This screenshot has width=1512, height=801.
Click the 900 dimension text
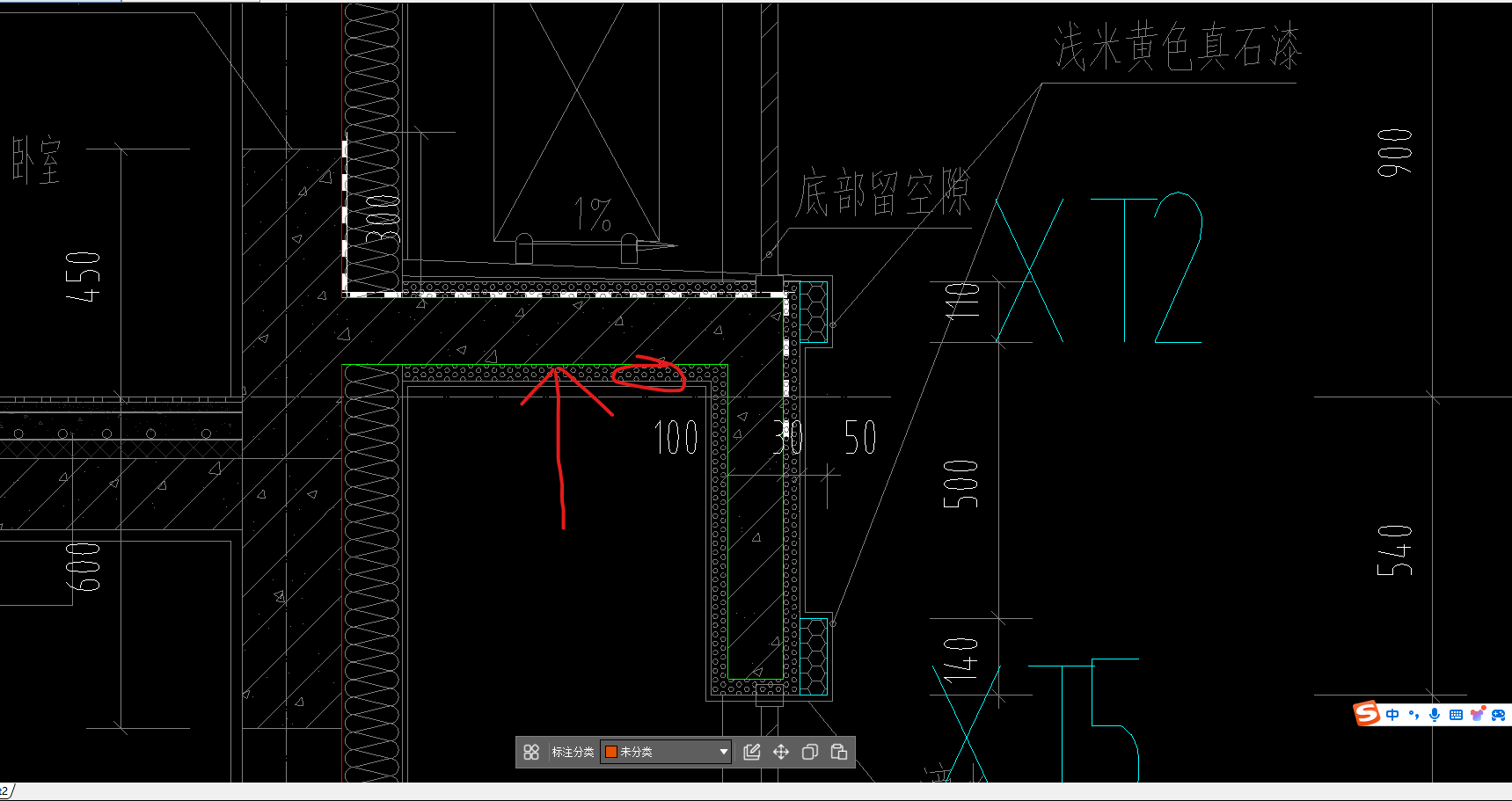point(1395,152)
